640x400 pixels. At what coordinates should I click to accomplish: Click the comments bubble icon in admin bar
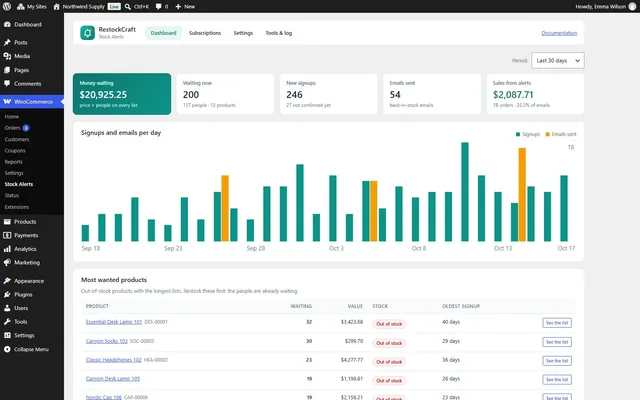[158, 7]
